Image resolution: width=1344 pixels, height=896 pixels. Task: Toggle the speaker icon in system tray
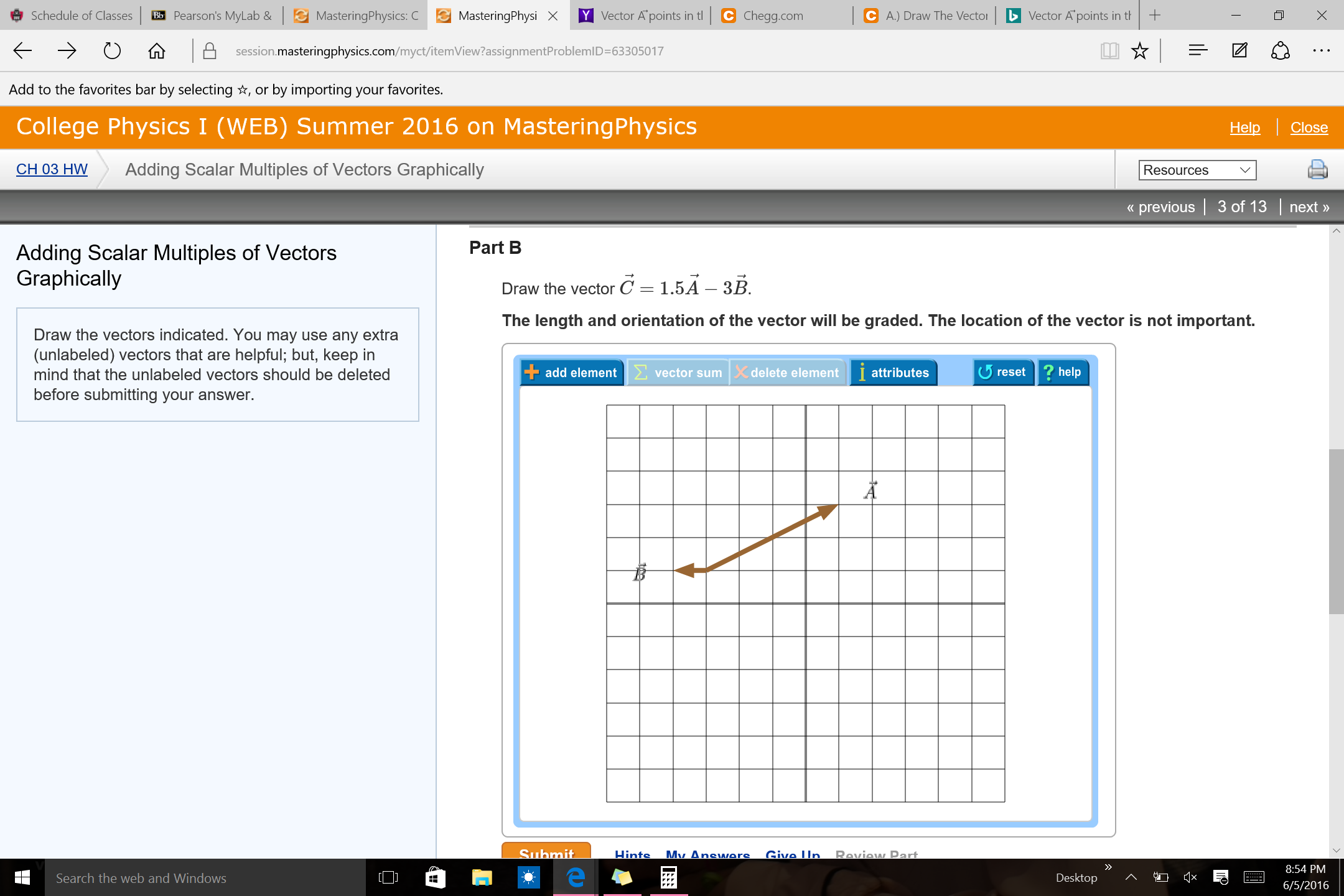click(x=1190, y=877)
